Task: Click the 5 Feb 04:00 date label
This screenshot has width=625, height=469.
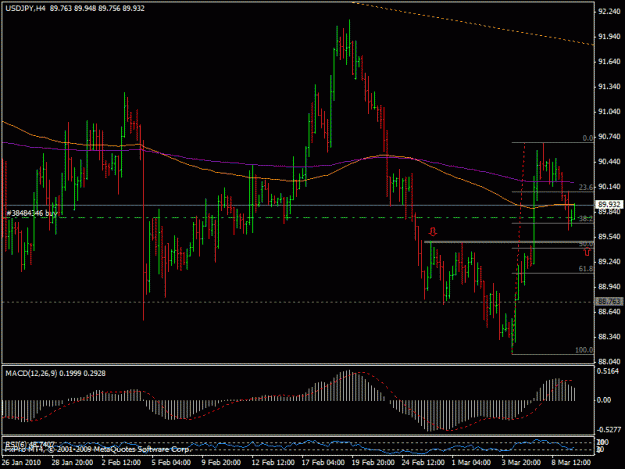Action: [x=171, y=462]
